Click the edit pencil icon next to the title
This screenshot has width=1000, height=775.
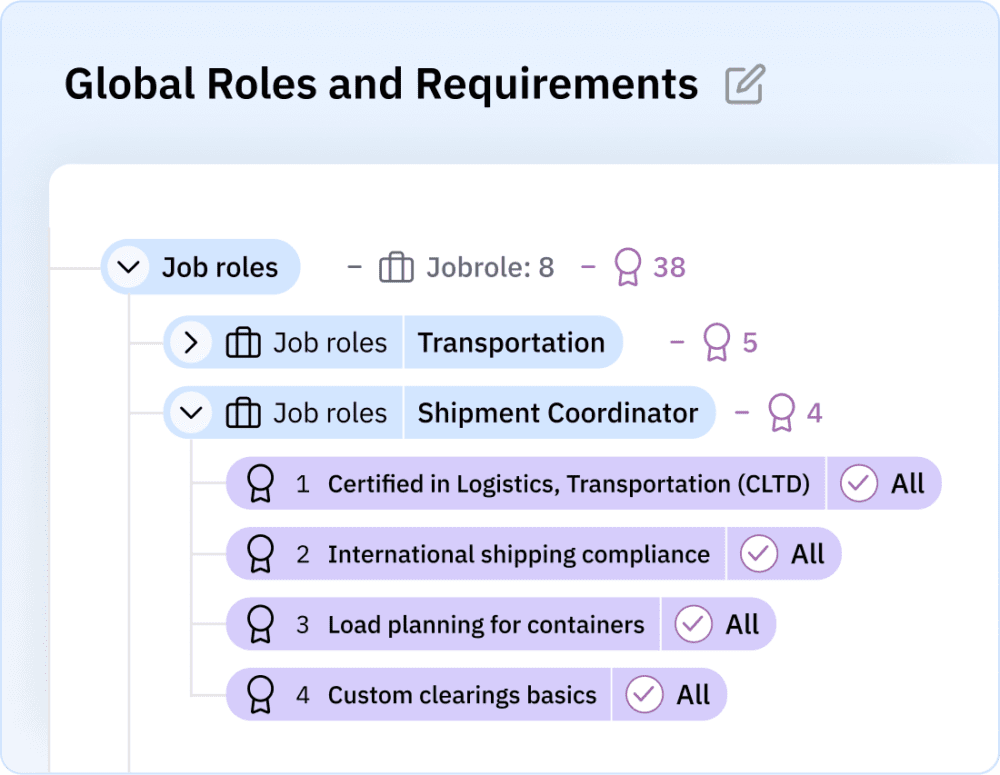click(742, 84)
